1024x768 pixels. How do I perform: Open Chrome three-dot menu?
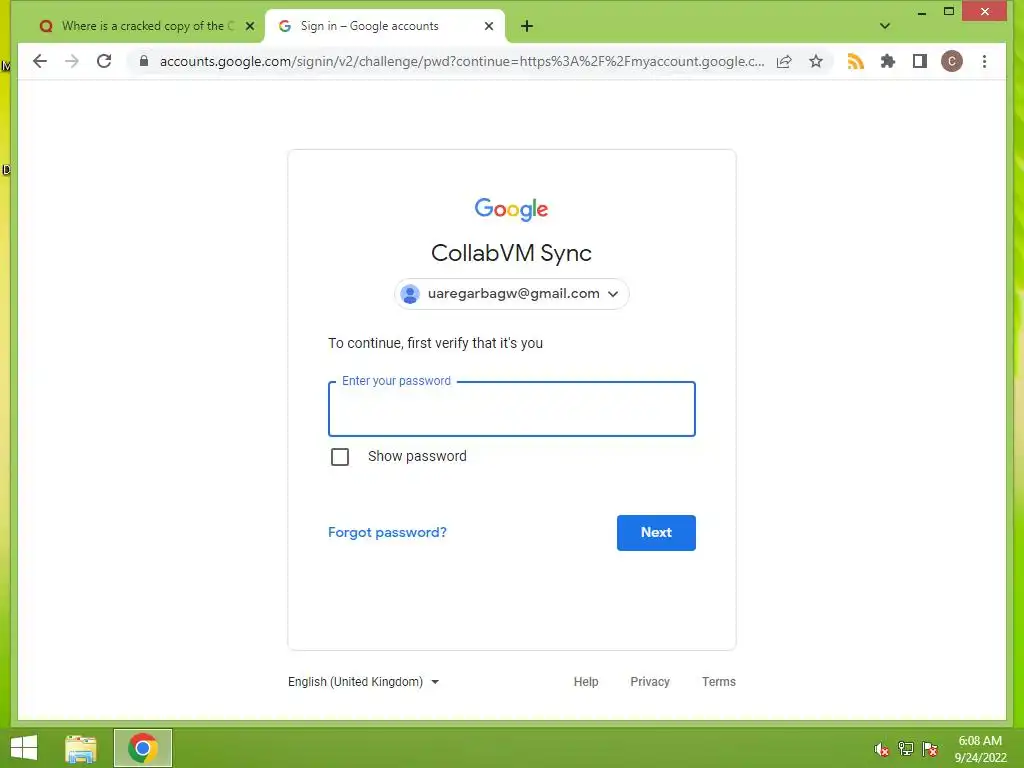[x=984, y=61]
